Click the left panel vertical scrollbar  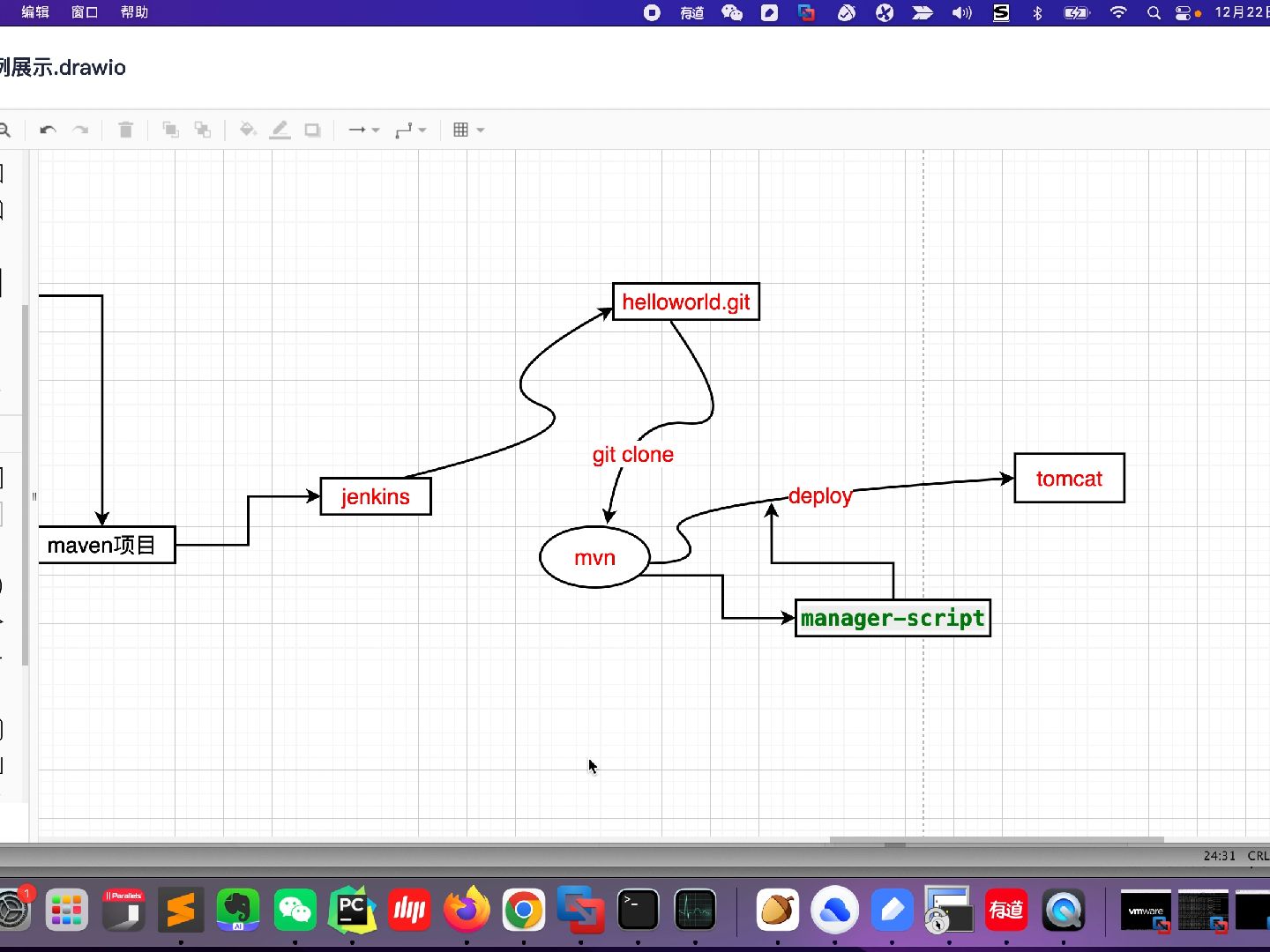26,485
